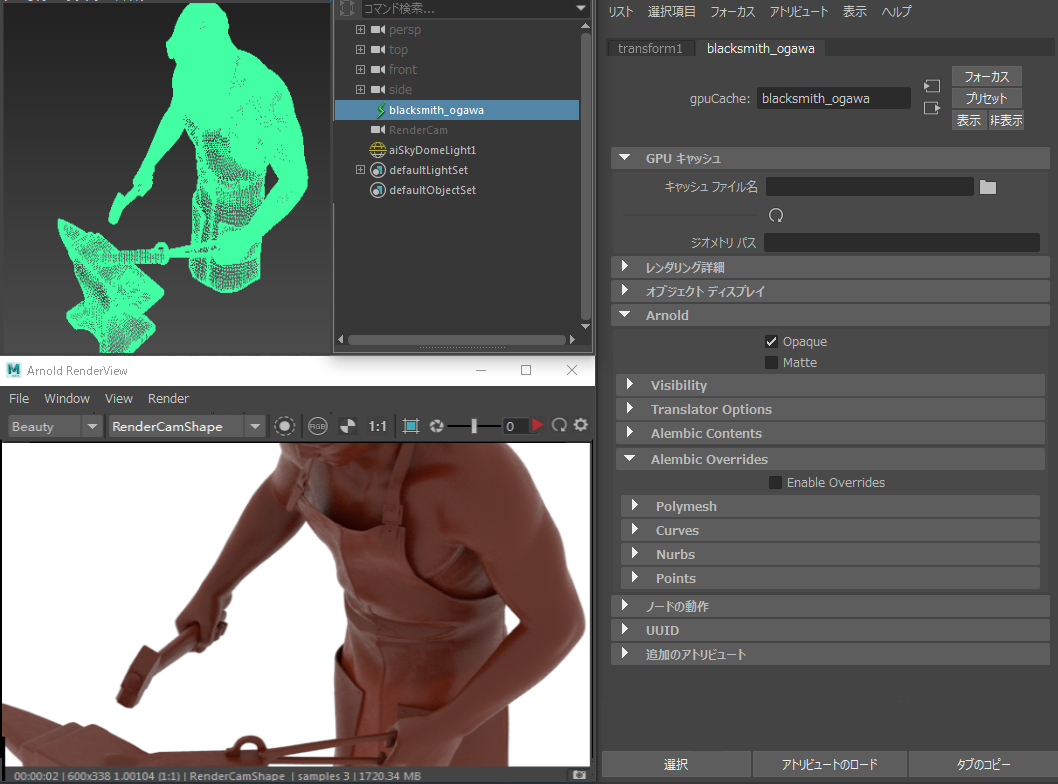Click the reload cache circular arrow icon
1058x784 pixels.
coord(776,215)
